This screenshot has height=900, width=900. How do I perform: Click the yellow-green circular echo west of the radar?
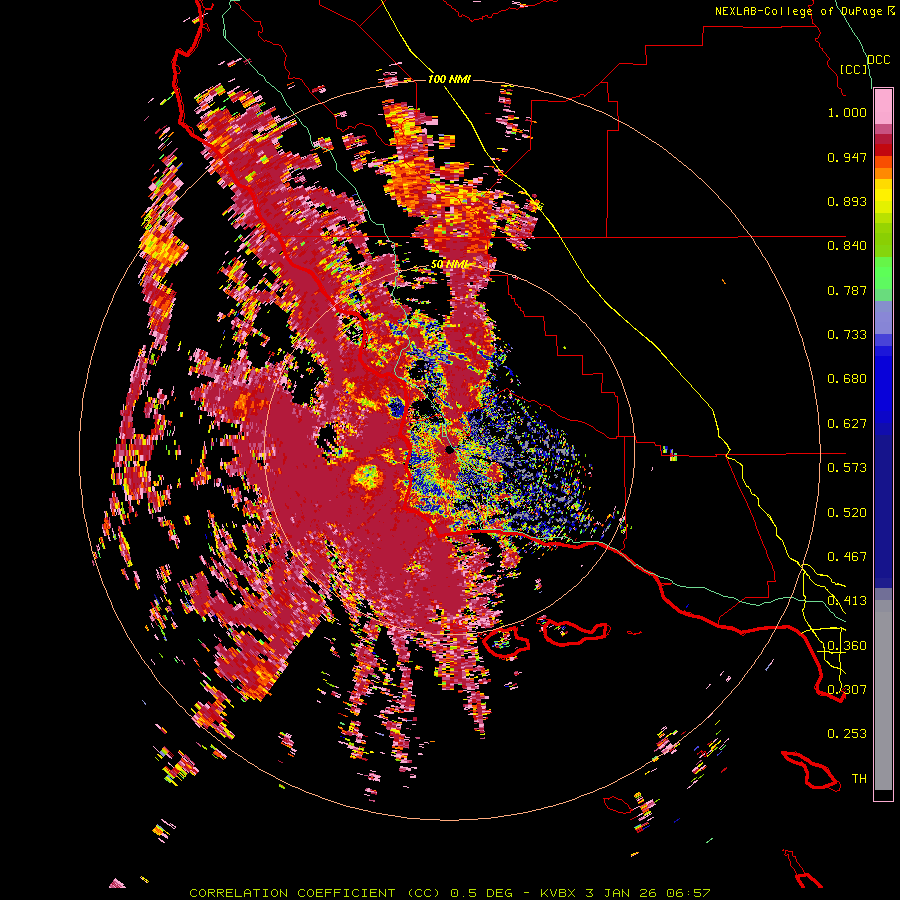pos(367,476)
